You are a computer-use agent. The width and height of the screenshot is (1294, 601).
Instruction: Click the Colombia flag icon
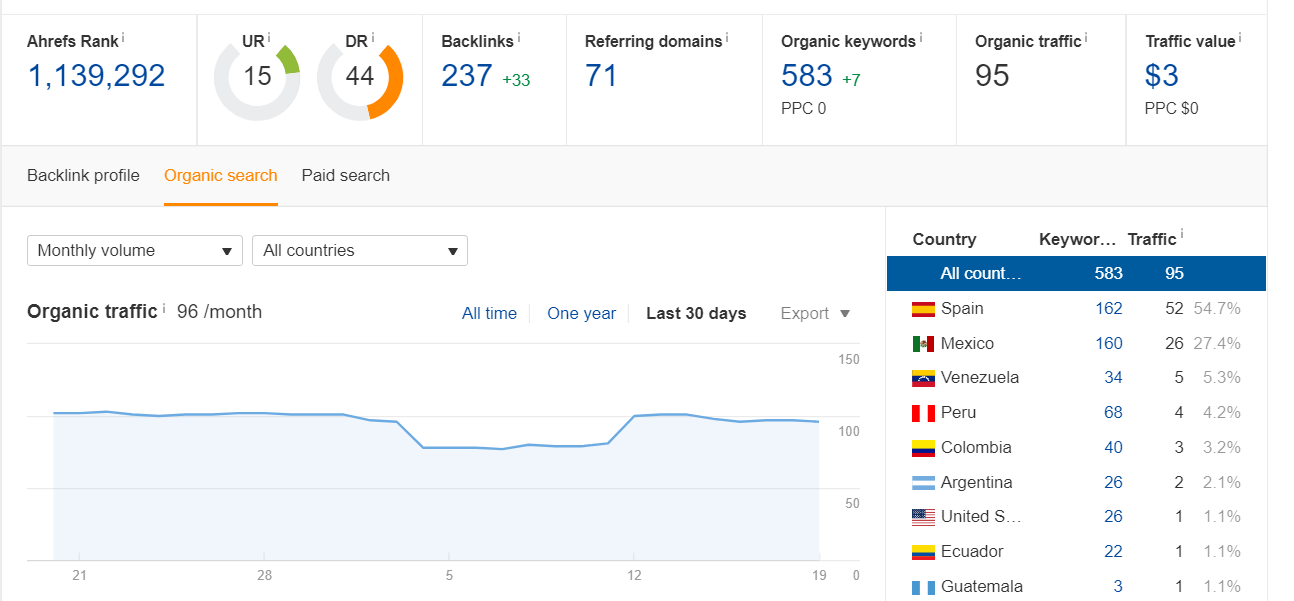(923, 448)
